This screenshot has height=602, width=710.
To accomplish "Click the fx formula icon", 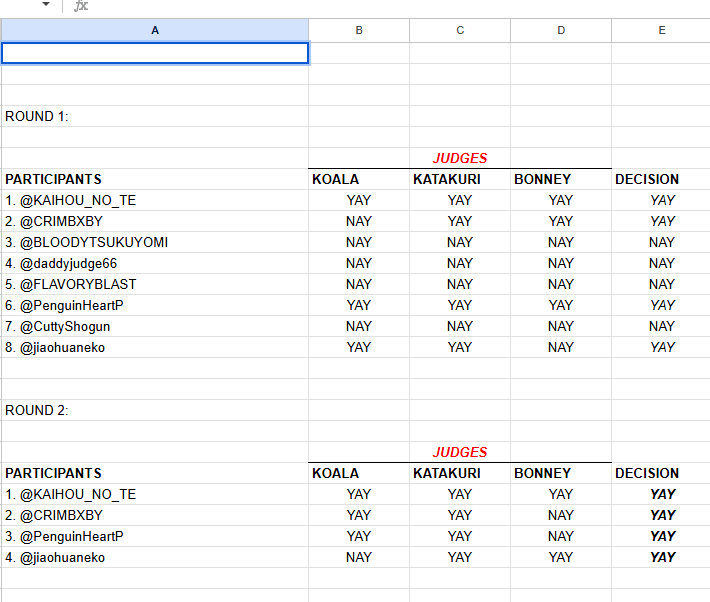I will 81,5.
